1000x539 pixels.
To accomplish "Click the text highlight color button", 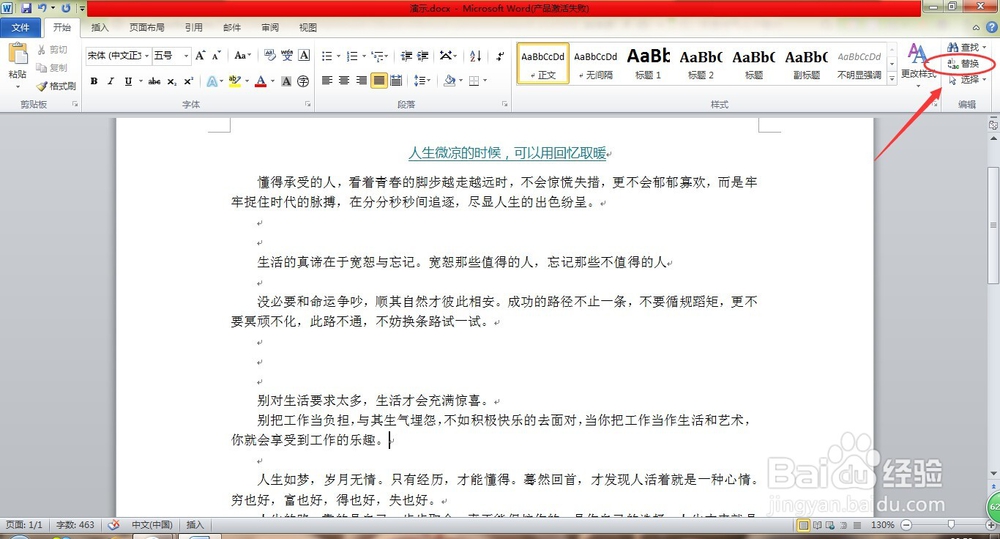I will point(234,81).
